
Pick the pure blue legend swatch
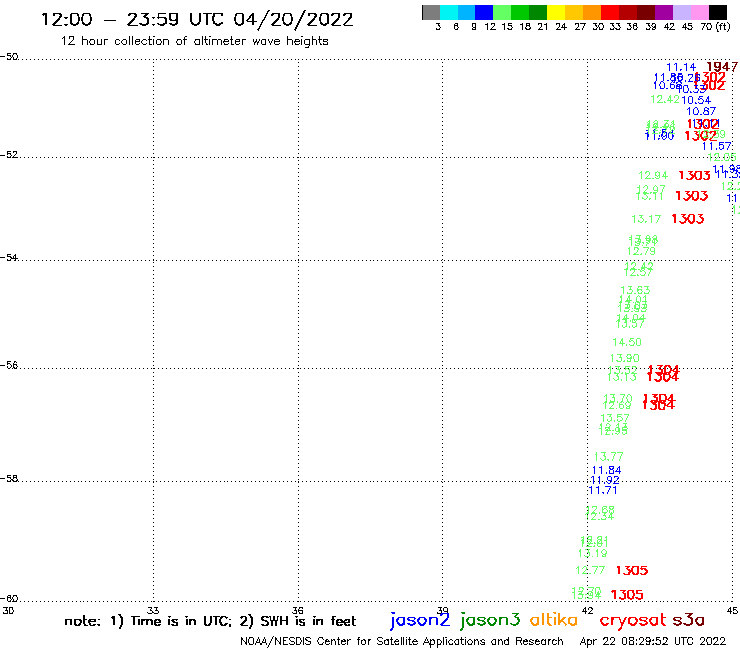(x=484, y=12)
